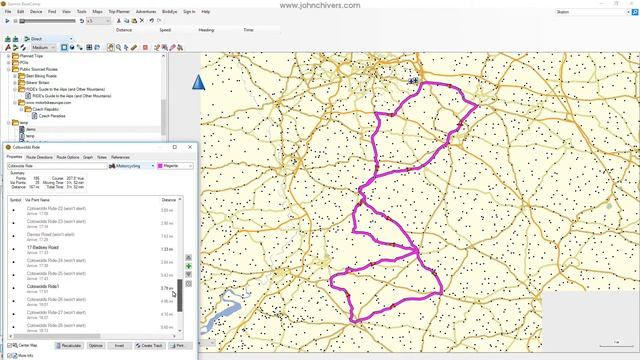640x360 pixels.
Task: Click the Invert button
Action: [x=120, y=346]
